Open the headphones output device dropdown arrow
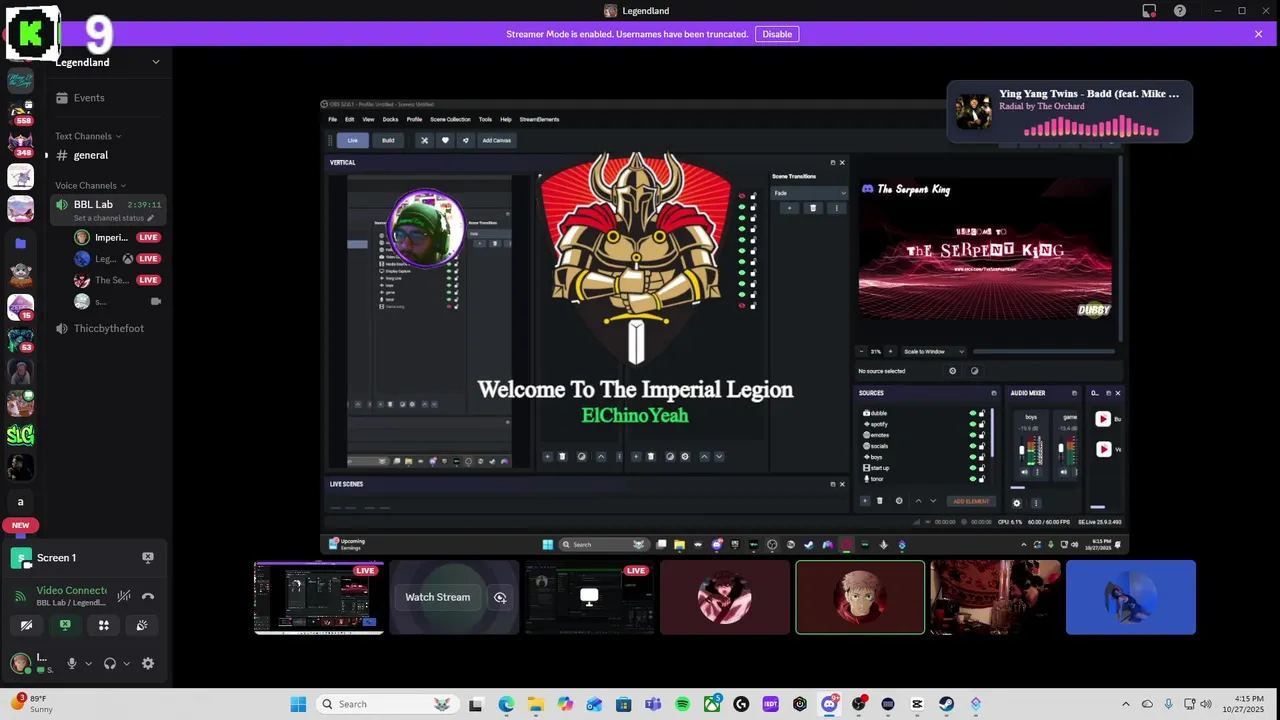The width and height of the screenshot is (1280, 720). pyautogui.click(x=127, y=663)
